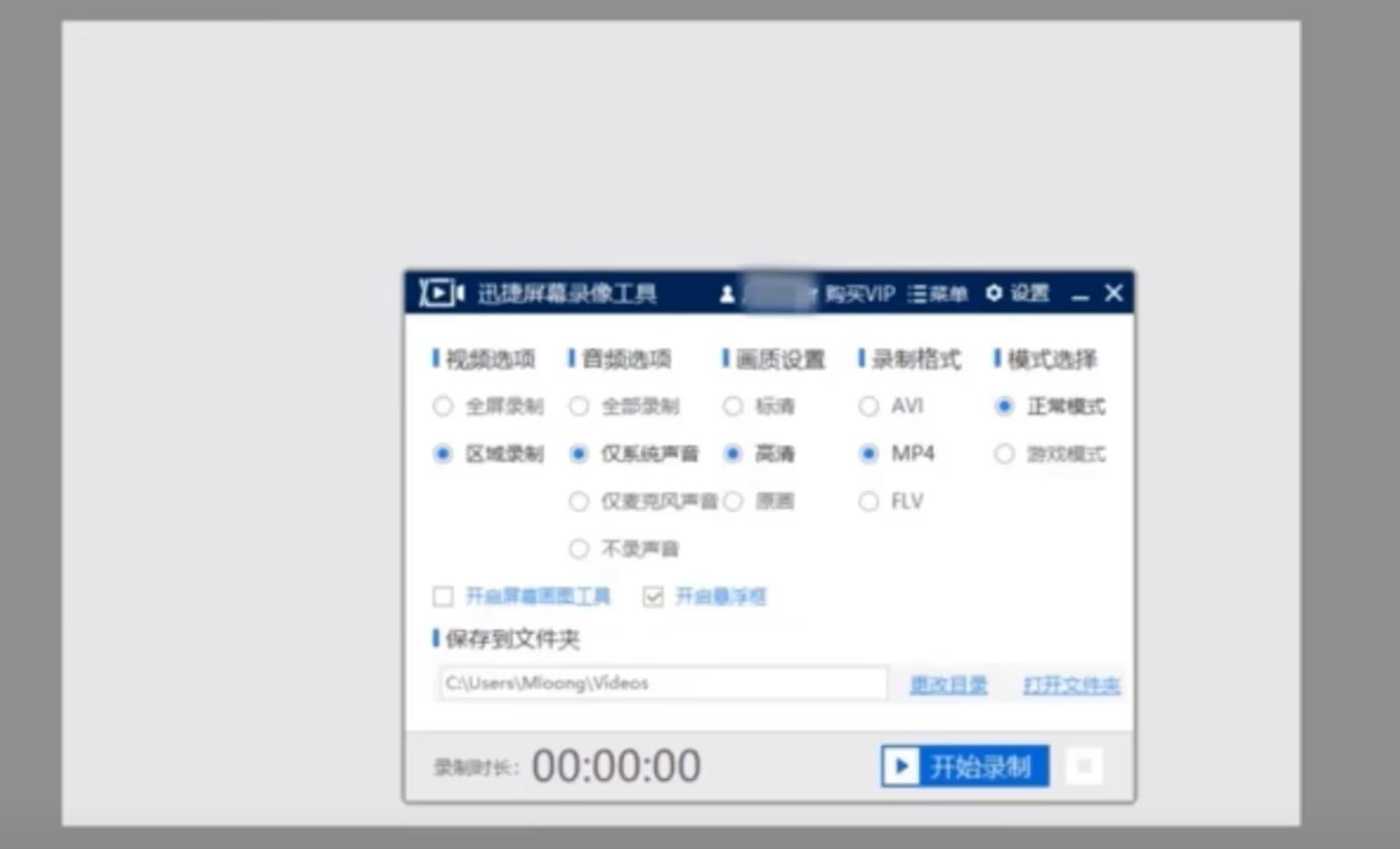1400x849 pixels.
Task: Switch to 游戏模式 game mode
Action: point(1004,454)
